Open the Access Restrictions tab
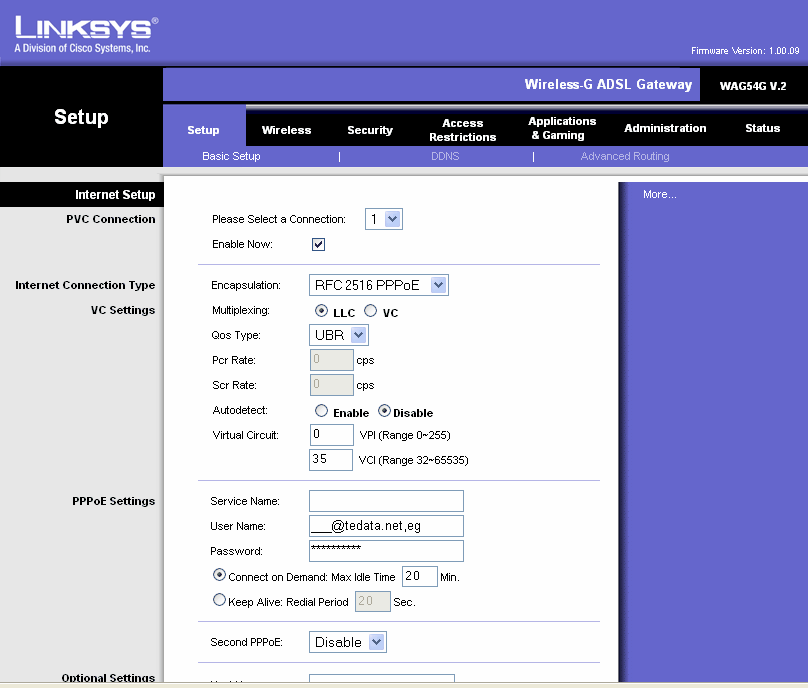This screenshot has height=688, width=808. pos(463,130)
